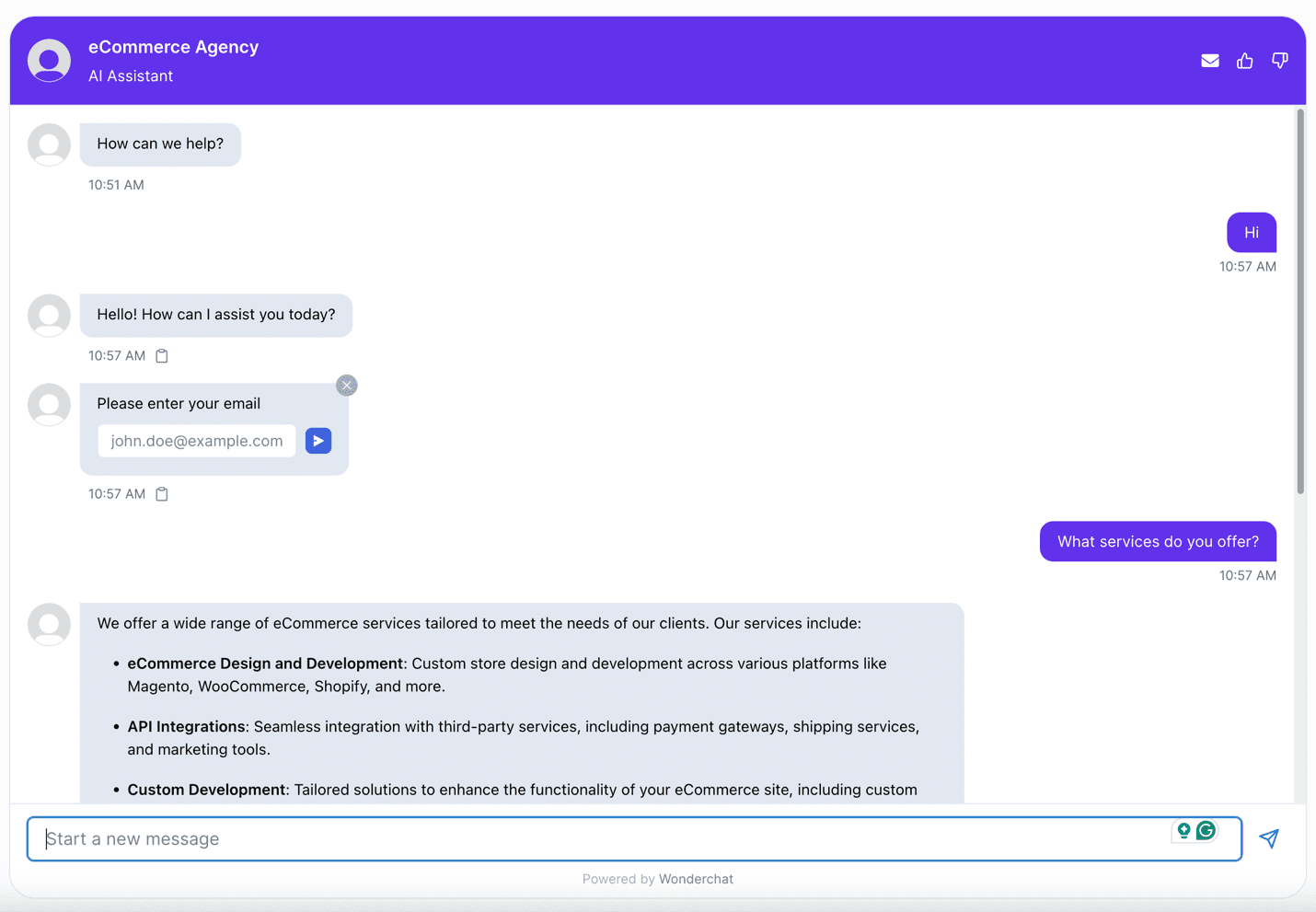The height and width of the screenshot is (912, 1316).
Task: Click the envelope icon in the purple header
Action: (1209, 60)
